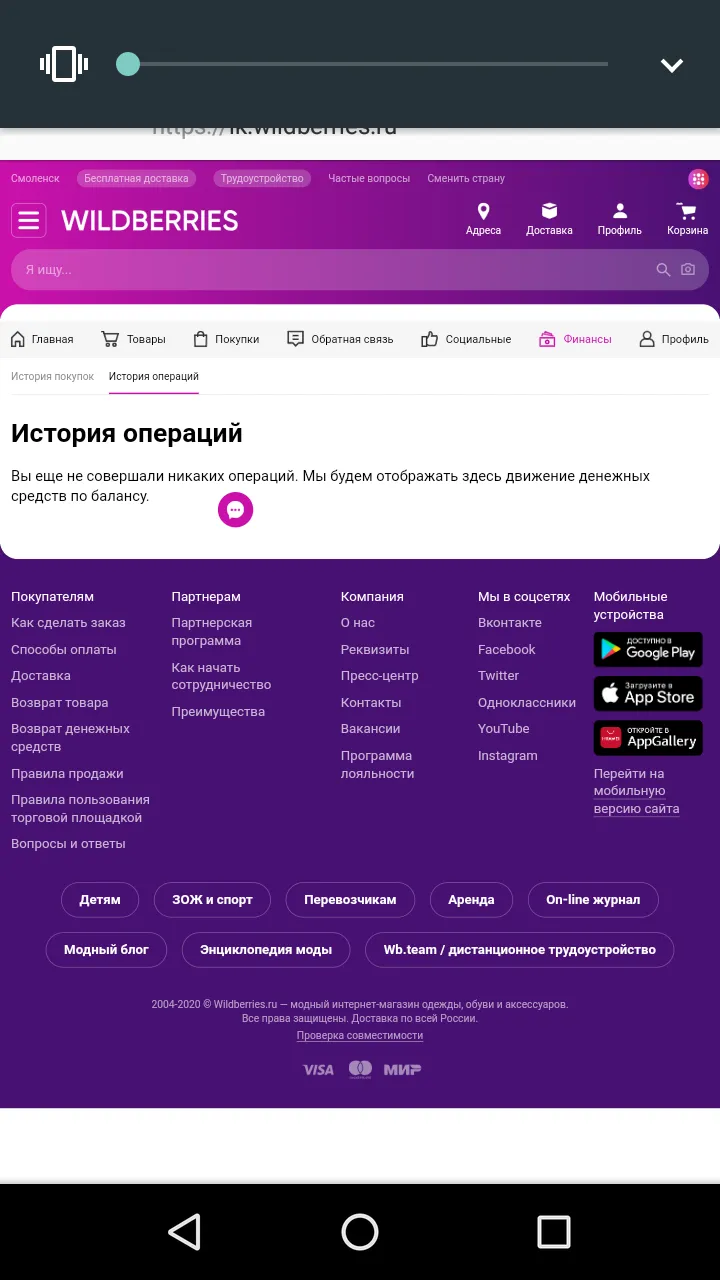Click AppGallery badge

point(648,738)
